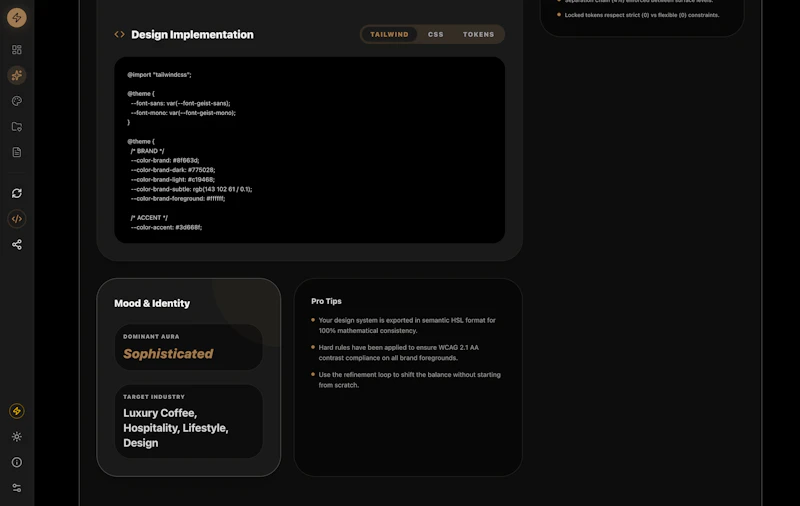Click the '/* ACCENT */' comment line

(149, 218)
